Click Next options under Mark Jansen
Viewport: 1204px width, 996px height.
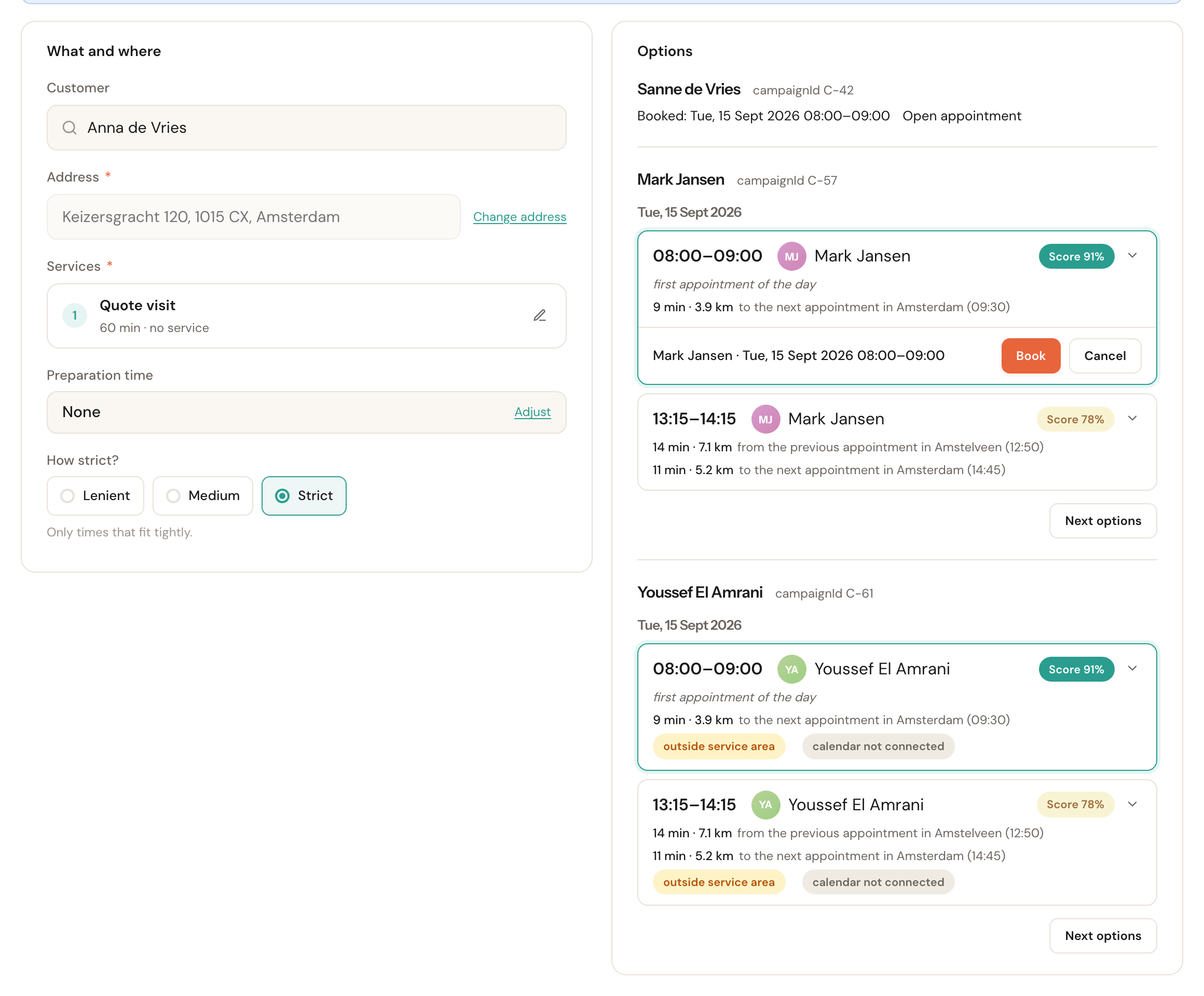1102,521
